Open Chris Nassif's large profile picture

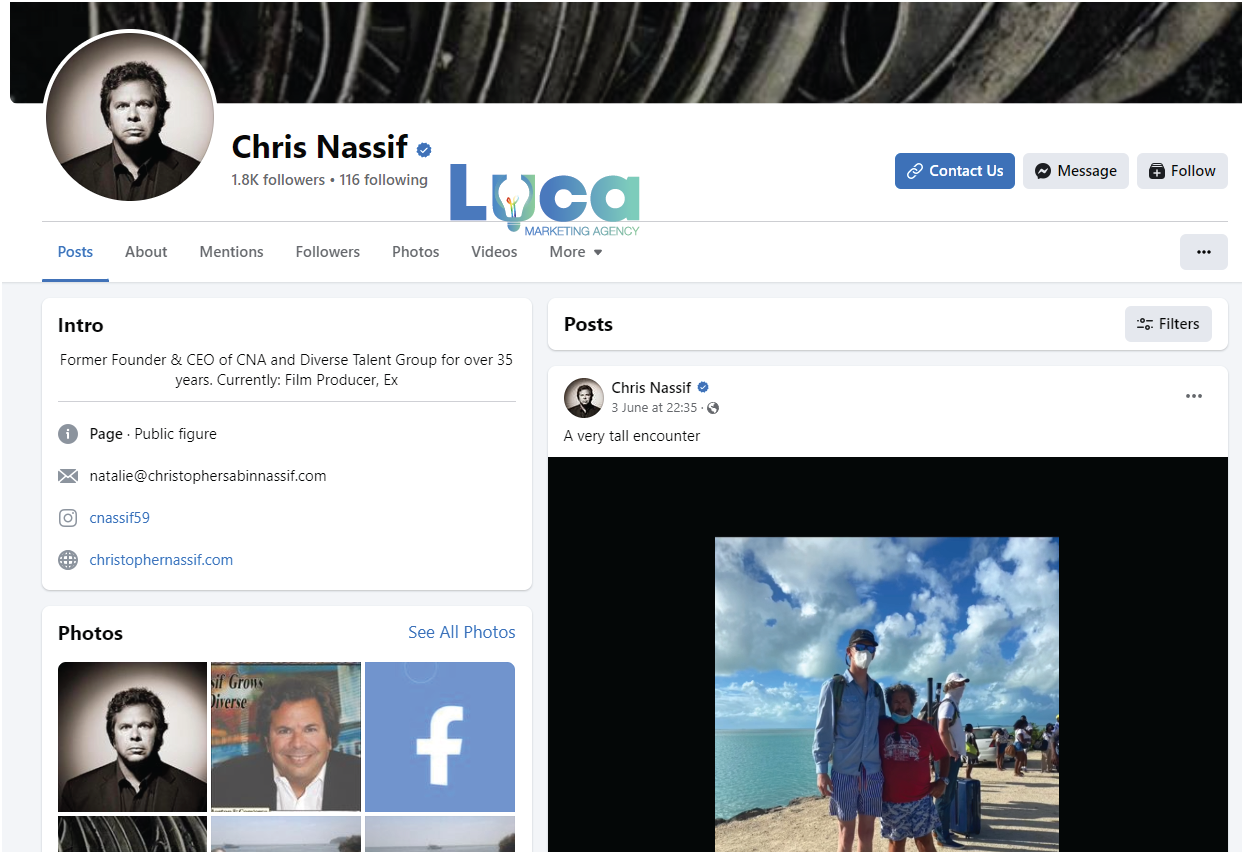(x=130, y=116)
